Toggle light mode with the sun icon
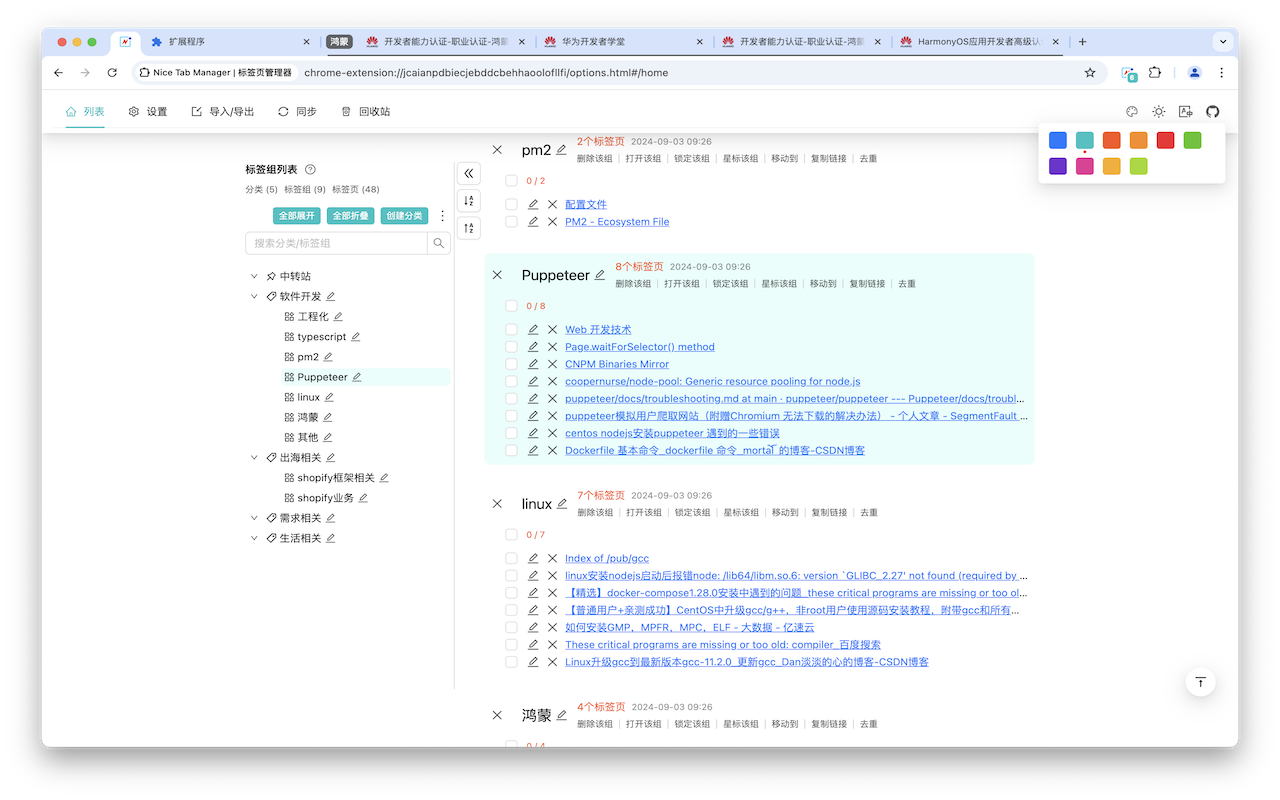 point(1158,111)
